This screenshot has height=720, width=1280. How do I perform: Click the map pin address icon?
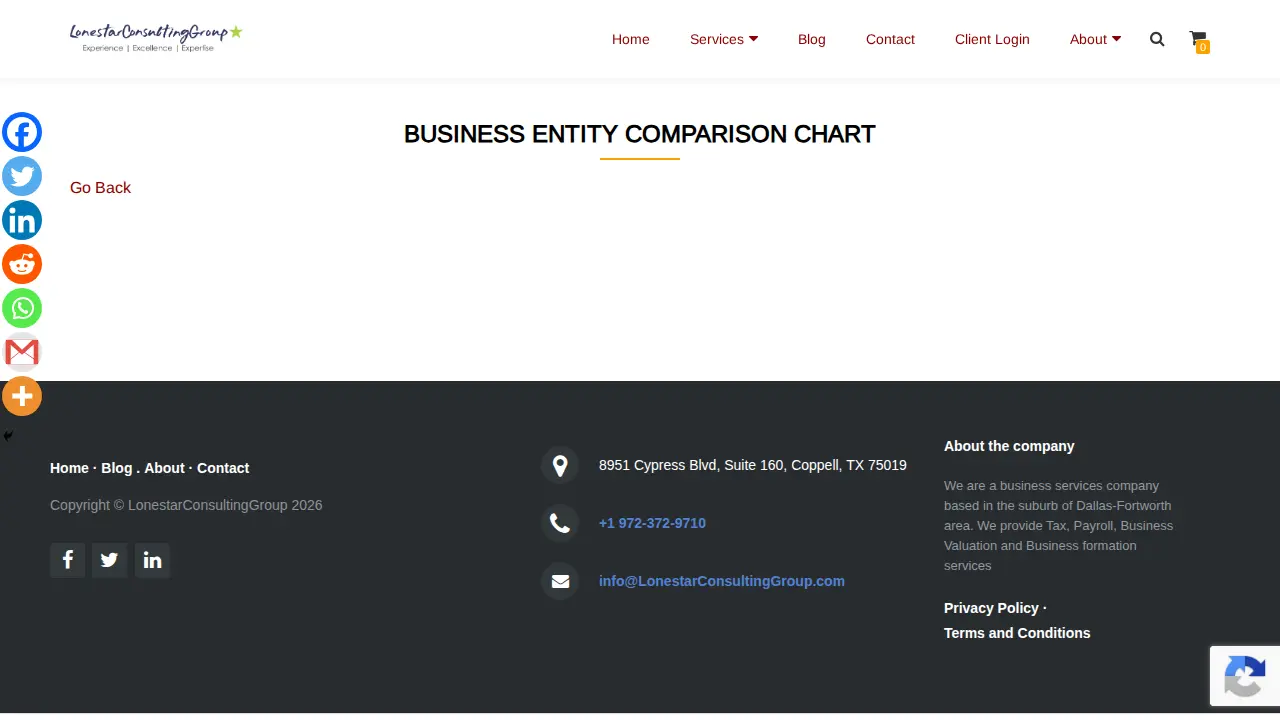click(x=560, y=465)
